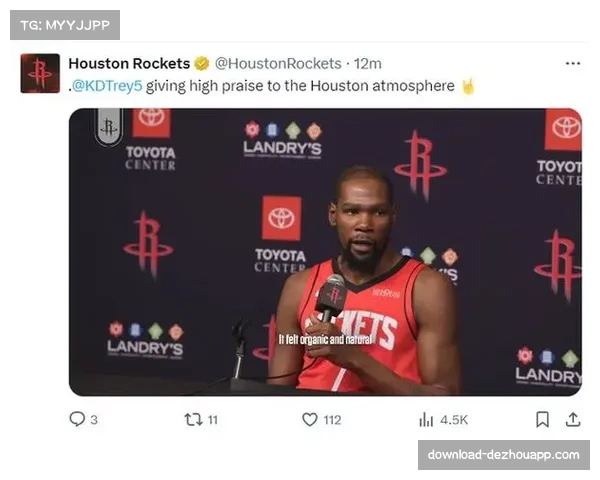Screen dimensions: 600x480
Task: Open view analytics bar chart icon
Action: click(426, 420)
